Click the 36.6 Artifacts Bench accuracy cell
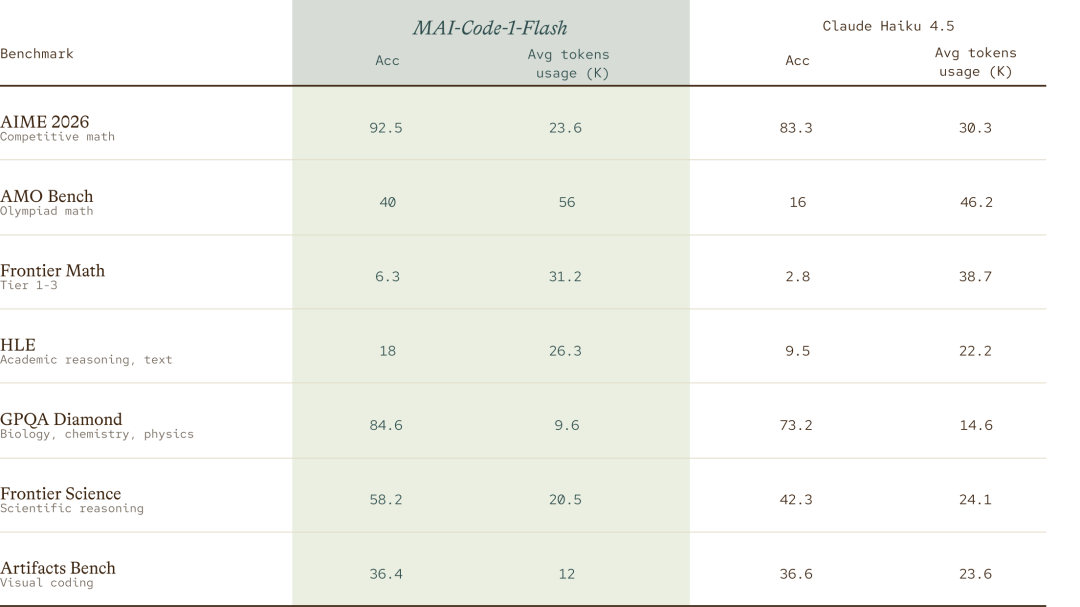 796,575
